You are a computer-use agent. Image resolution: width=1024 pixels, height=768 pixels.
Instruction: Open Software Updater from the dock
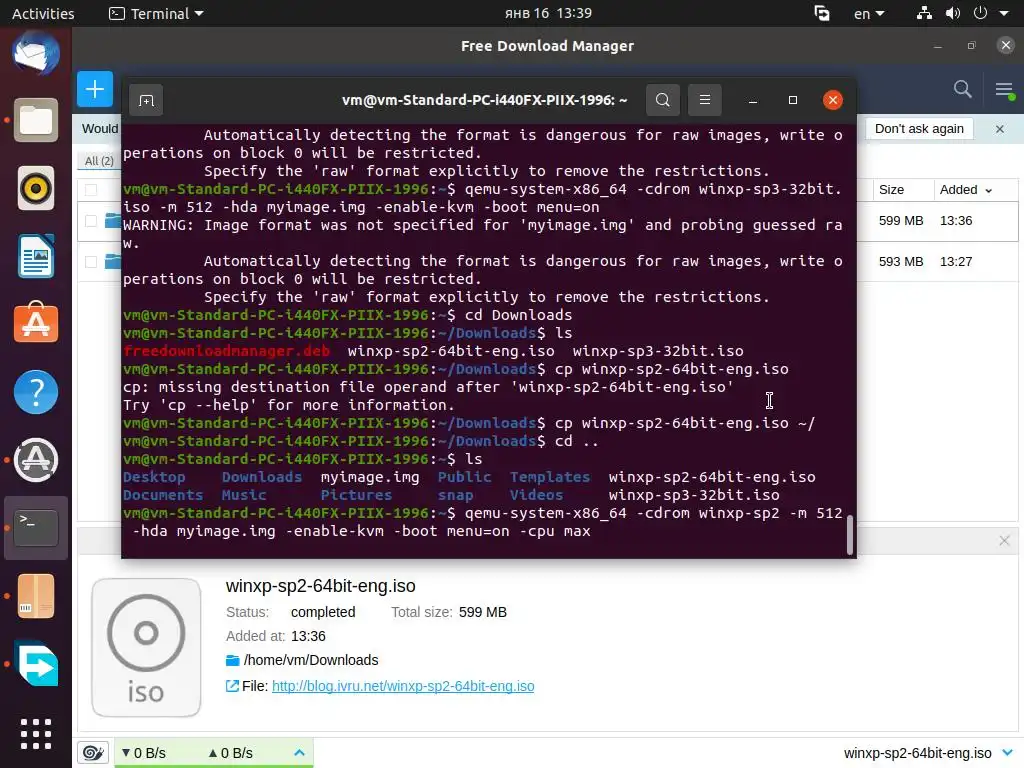click(x=36, y=460)
